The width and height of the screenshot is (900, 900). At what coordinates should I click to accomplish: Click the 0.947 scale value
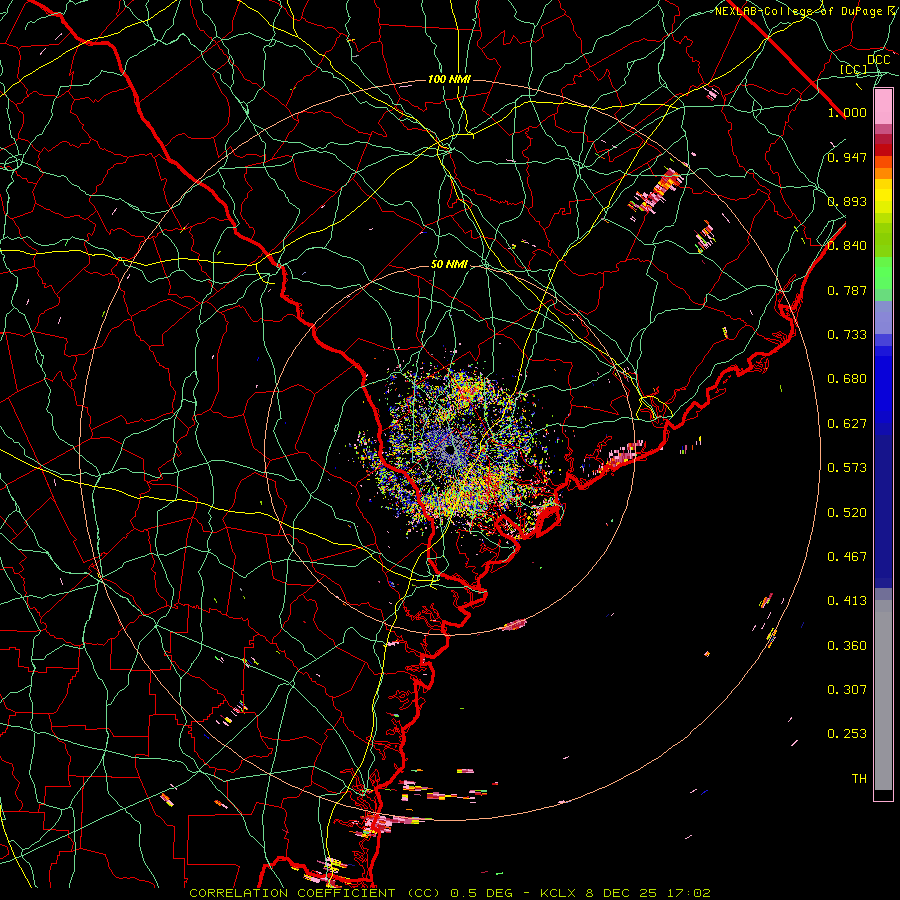tap(847, 157)
